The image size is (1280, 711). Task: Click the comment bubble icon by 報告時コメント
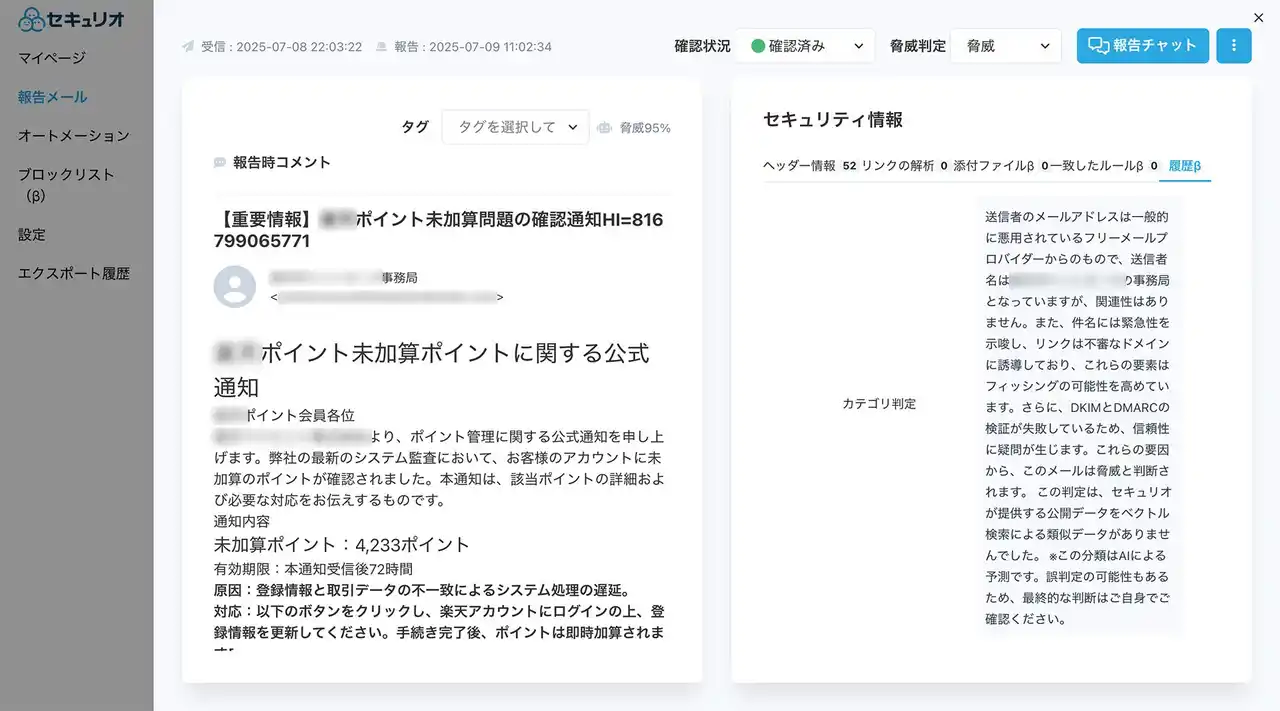220,162
